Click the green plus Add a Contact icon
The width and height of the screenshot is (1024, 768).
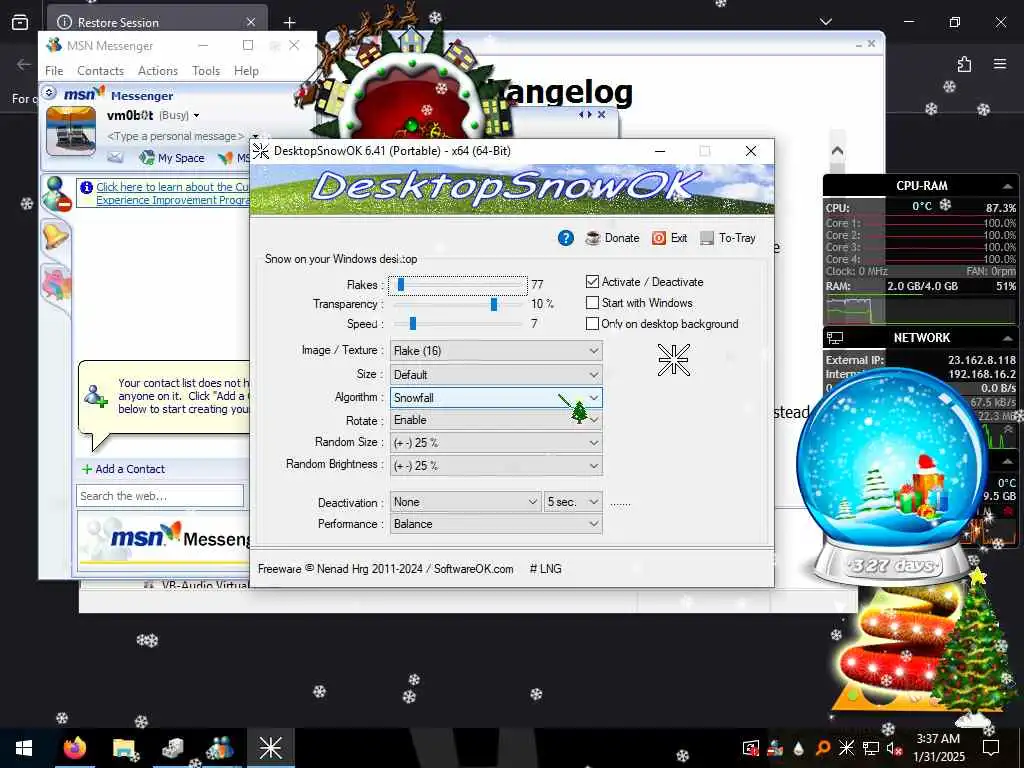pos(87,469)
